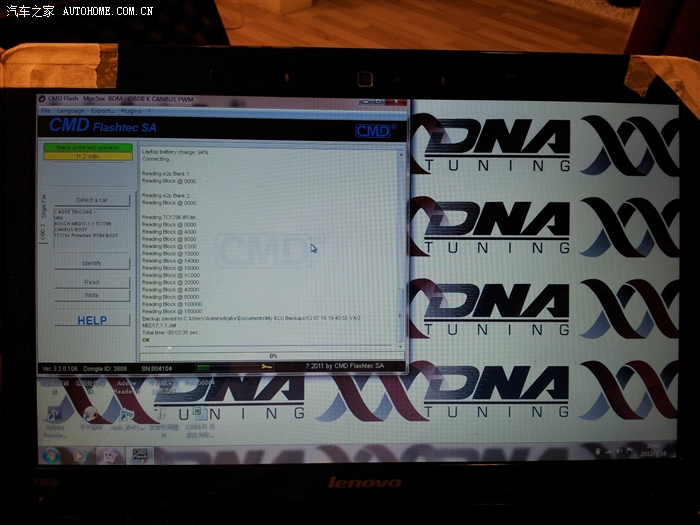Switch to the OBD 2 vertical tab
The height and width of the screenshot is (525, 700).
(43, 232)
